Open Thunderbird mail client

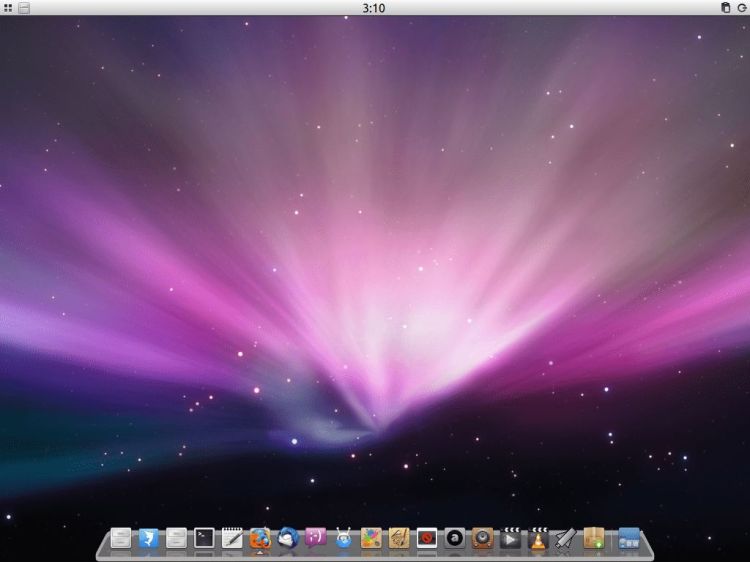point(288,539)
